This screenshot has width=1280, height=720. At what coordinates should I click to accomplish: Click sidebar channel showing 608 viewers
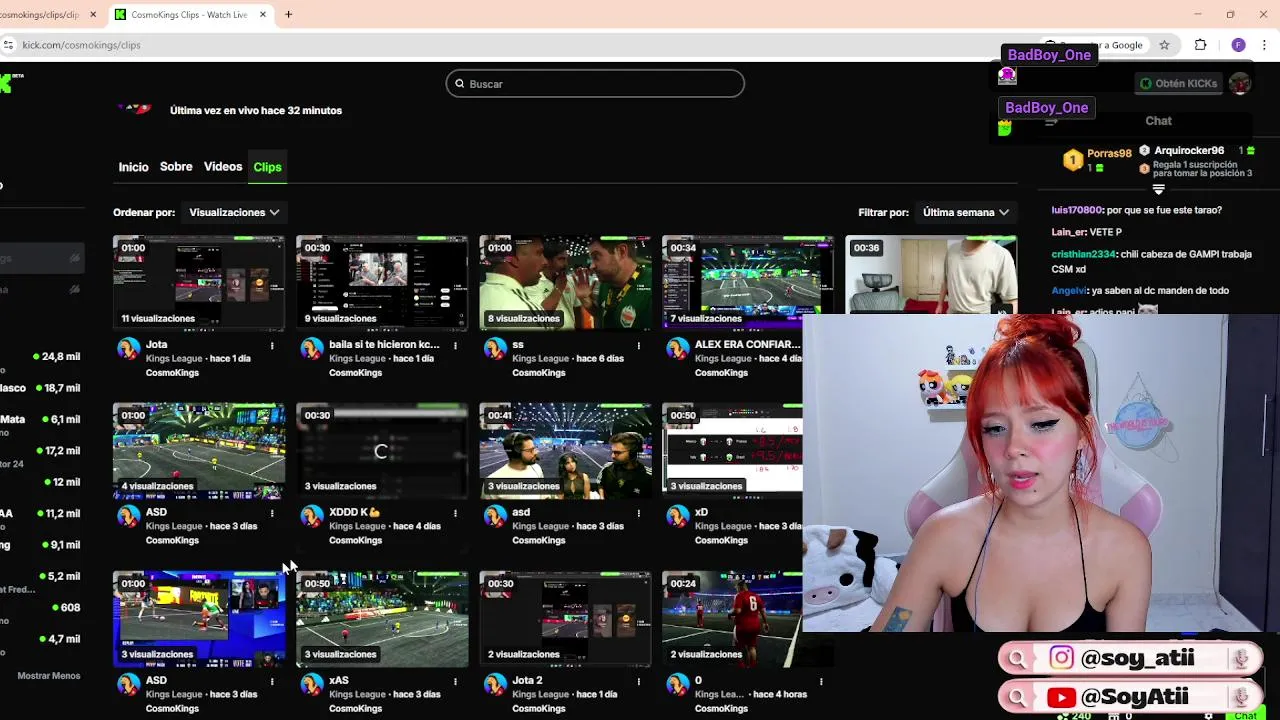click(x=42, y=607)
